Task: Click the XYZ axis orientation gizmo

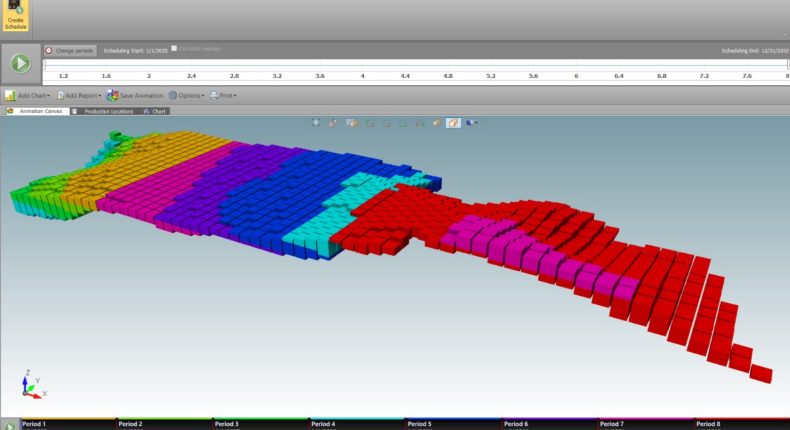Action: 33,385
